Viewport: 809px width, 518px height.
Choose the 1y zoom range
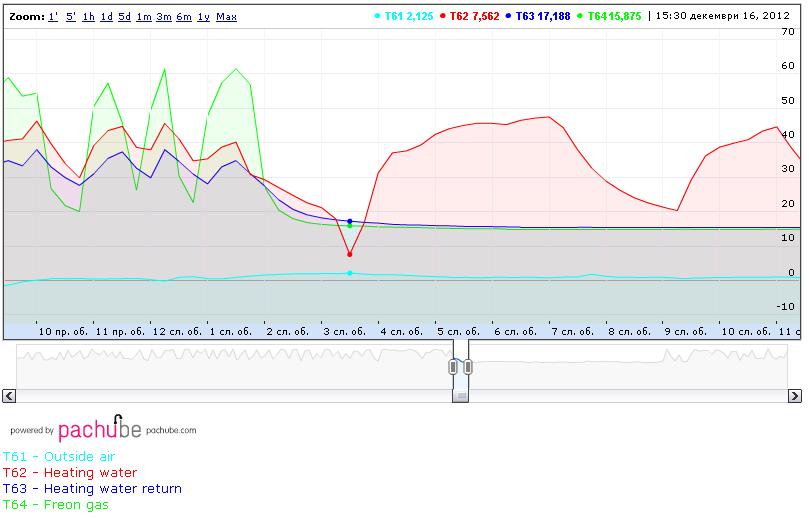(x=203, y=17)
